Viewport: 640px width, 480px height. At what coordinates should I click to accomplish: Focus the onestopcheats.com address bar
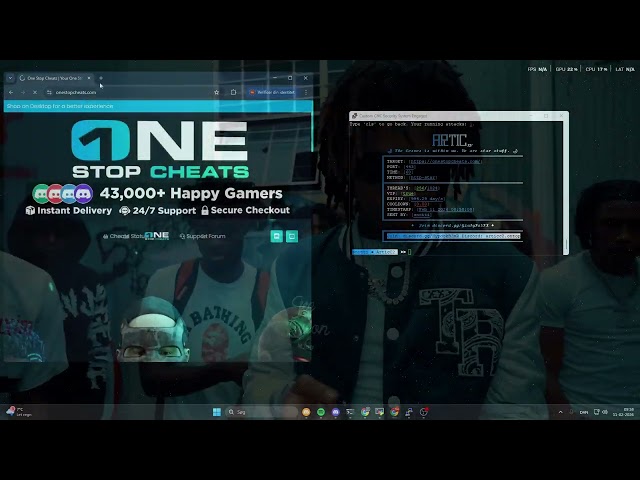(x=133, y=93)
